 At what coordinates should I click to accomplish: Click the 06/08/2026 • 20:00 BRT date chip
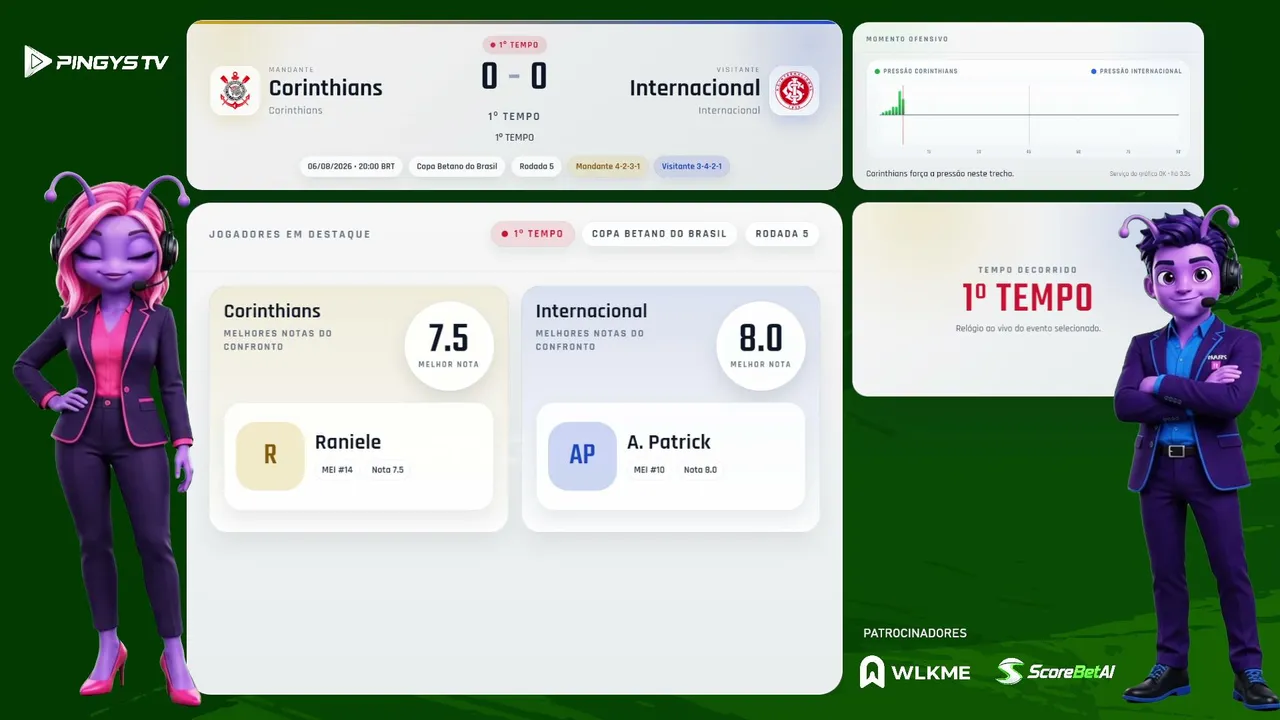click(x=351, y=166)
